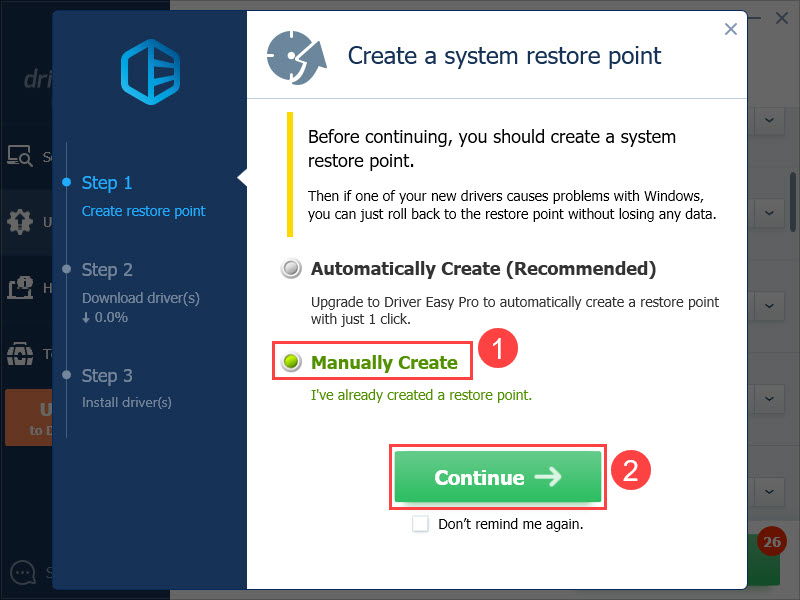Click the chat feedback icon in background sidebar
Image resolution: width=800 pixels, height=600 pixels.
tap(22, 572)
